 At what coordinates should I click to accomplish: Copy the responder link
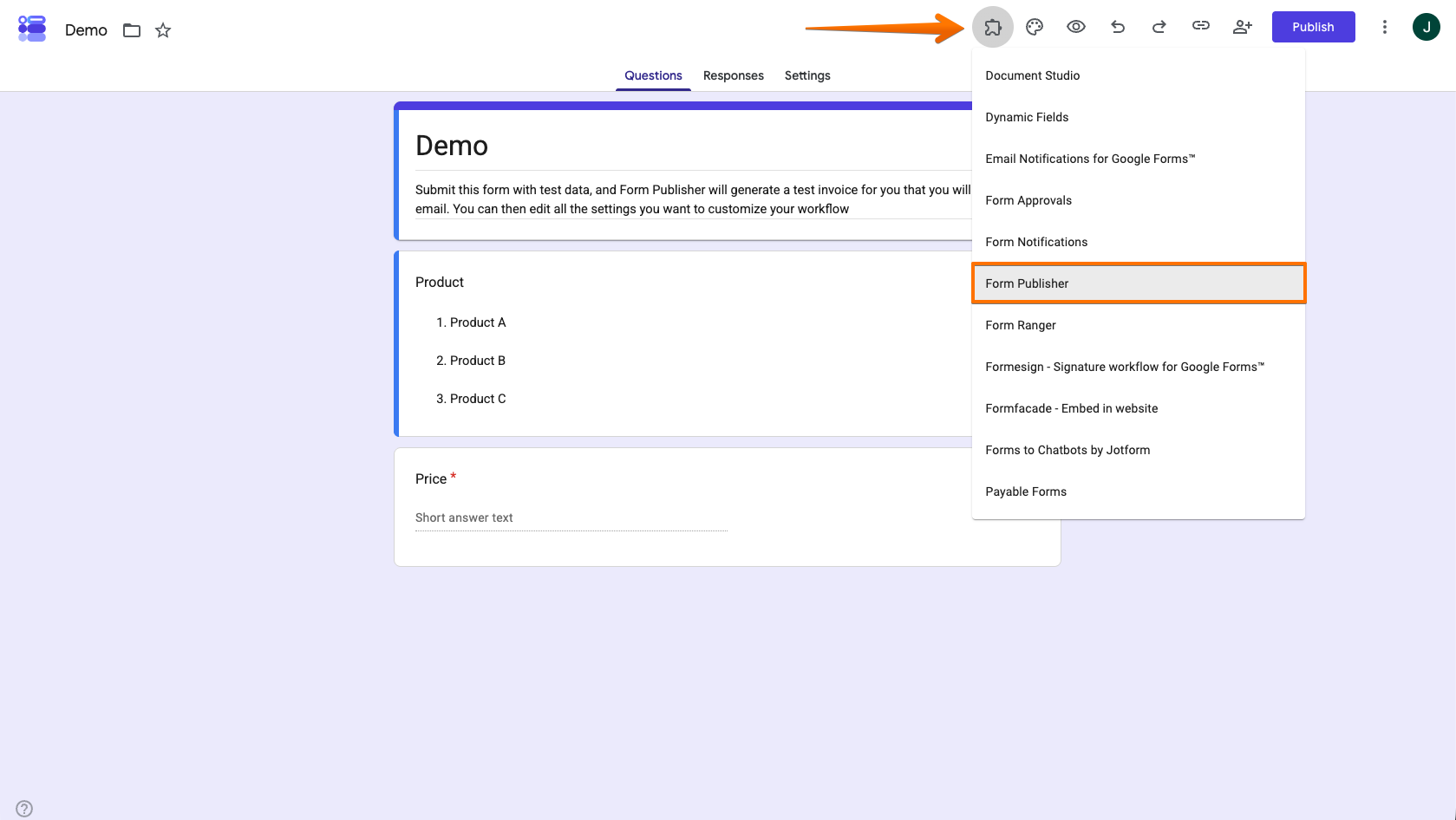[1201, 26]
